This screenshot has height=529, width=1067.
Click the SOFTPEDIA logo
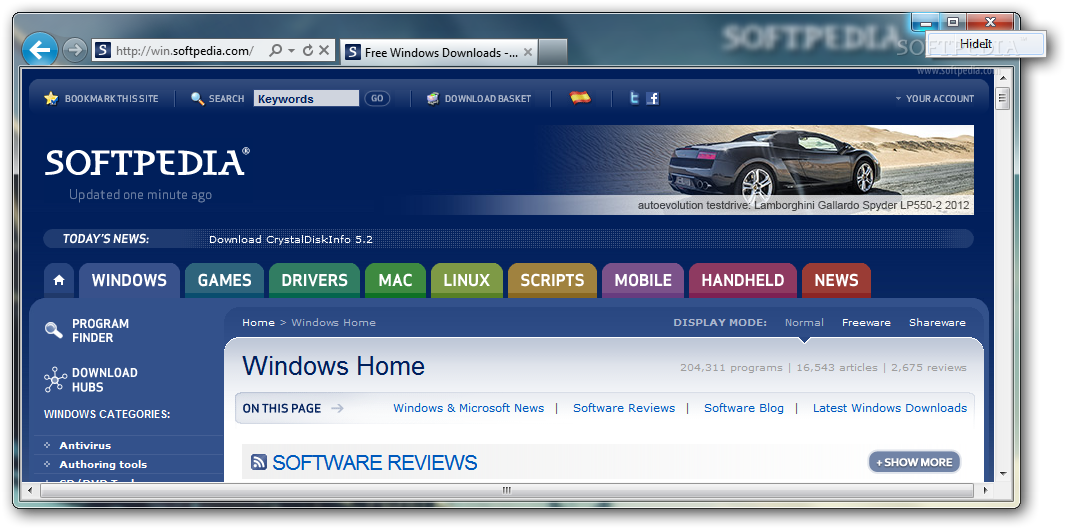(147, 162)
